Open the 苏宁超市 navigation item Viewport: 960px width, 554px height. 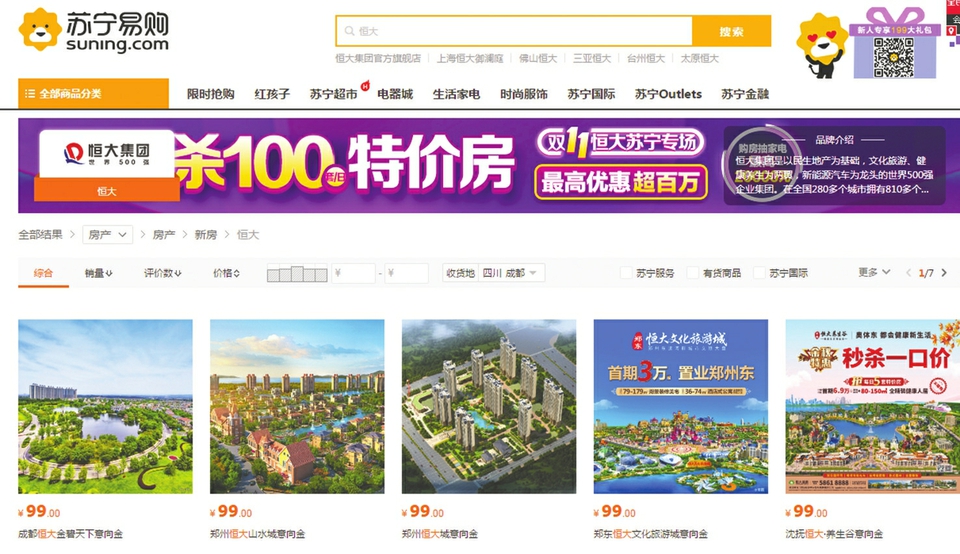(333, 94)
